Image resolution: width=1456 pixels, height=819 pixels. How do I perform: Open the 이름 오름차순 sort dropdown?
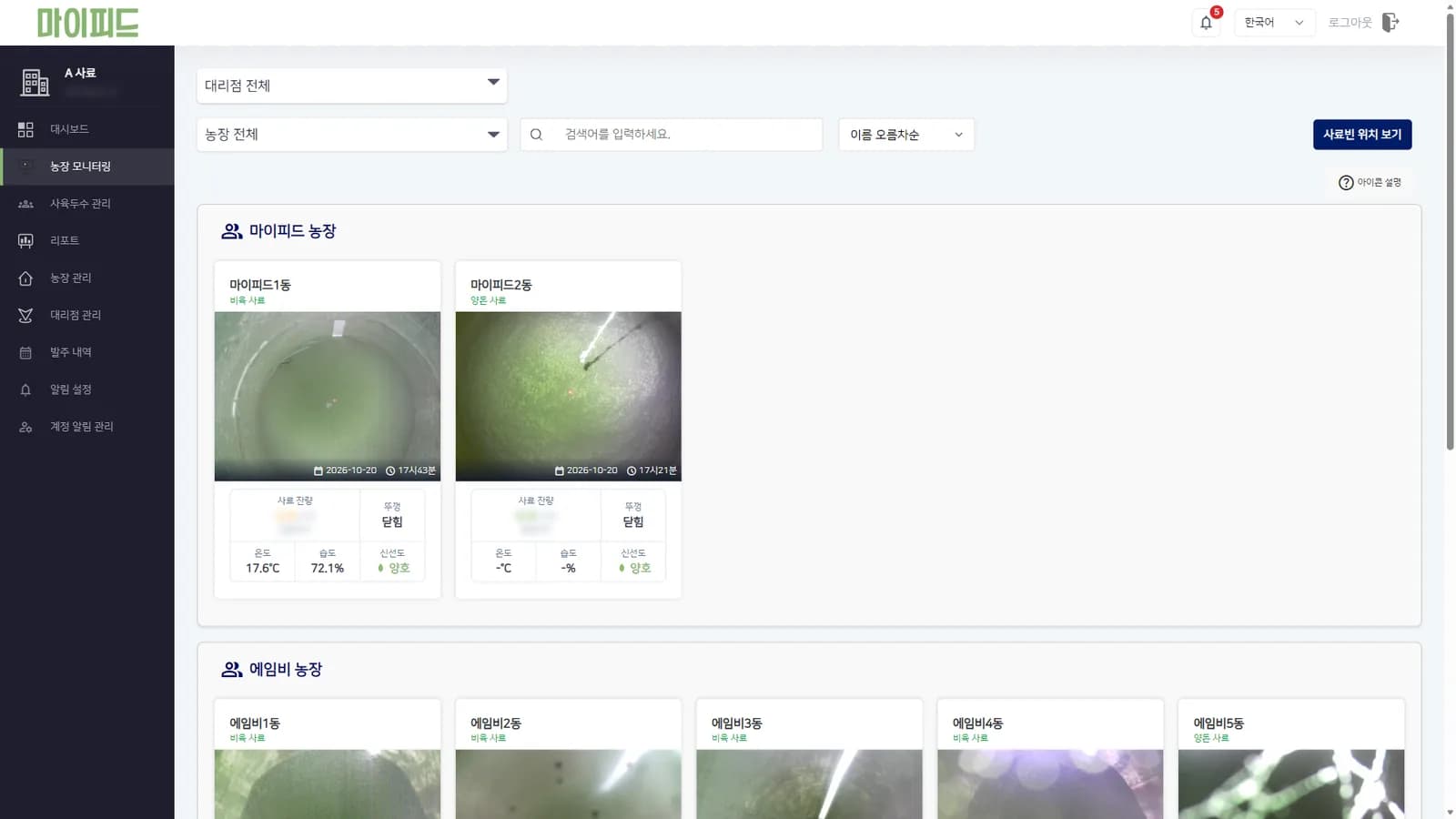(x=906, y=135)
